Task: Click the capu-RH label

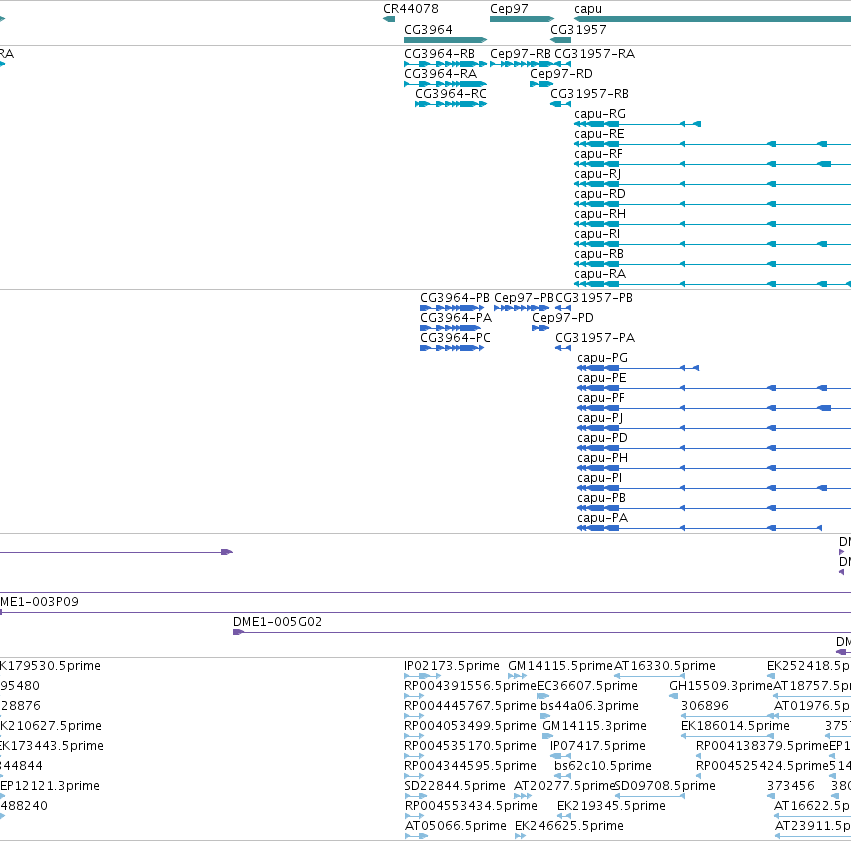Action: pos(600,214)
